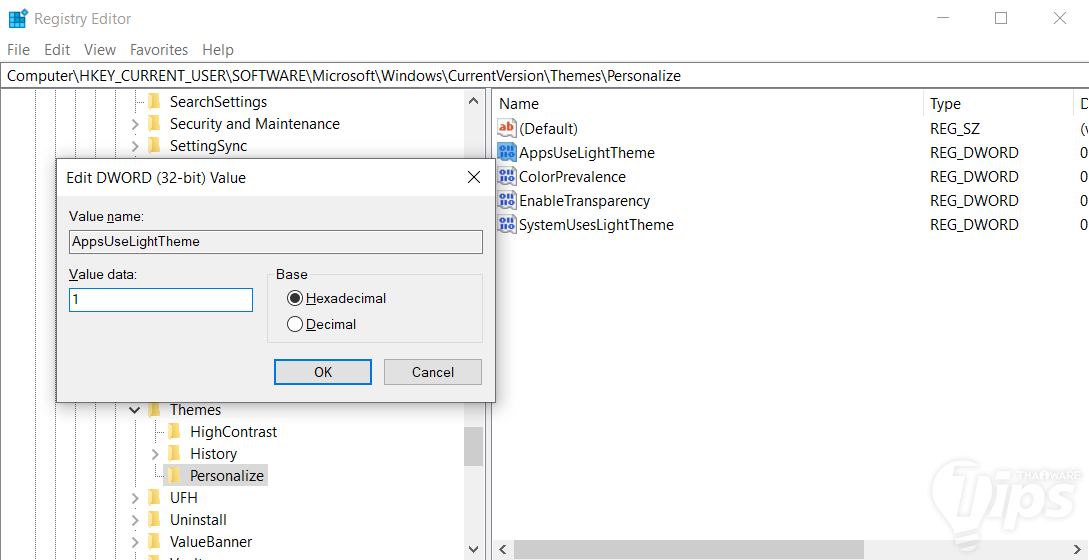
Task: Click the tree pane scroll-up arrow
Action: tap(474, 101)
